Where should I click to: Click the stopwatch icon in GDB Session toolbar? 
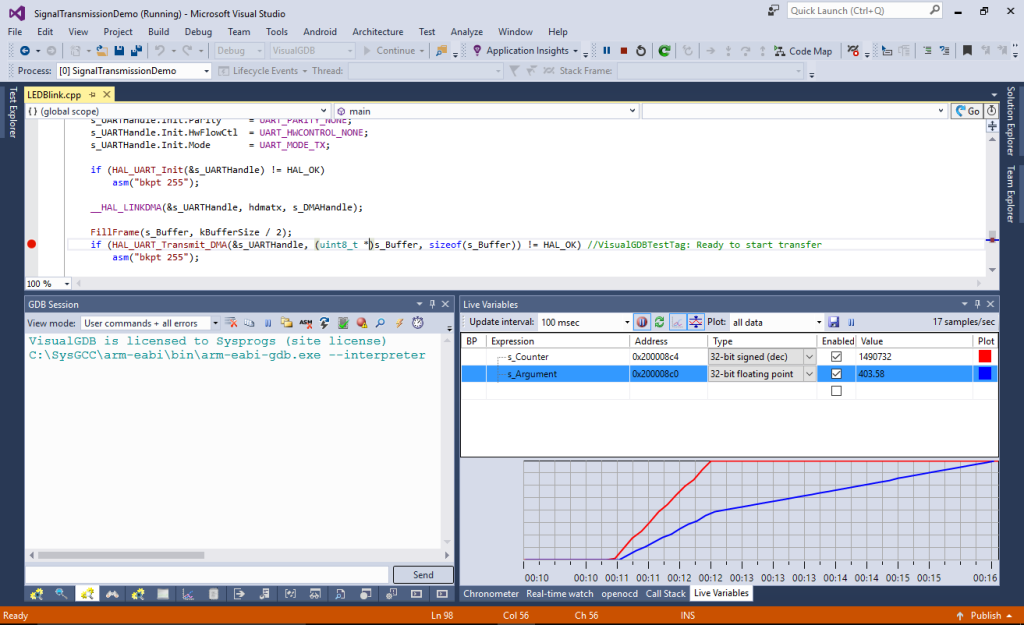pyautogui.click(x=418, y=323)
